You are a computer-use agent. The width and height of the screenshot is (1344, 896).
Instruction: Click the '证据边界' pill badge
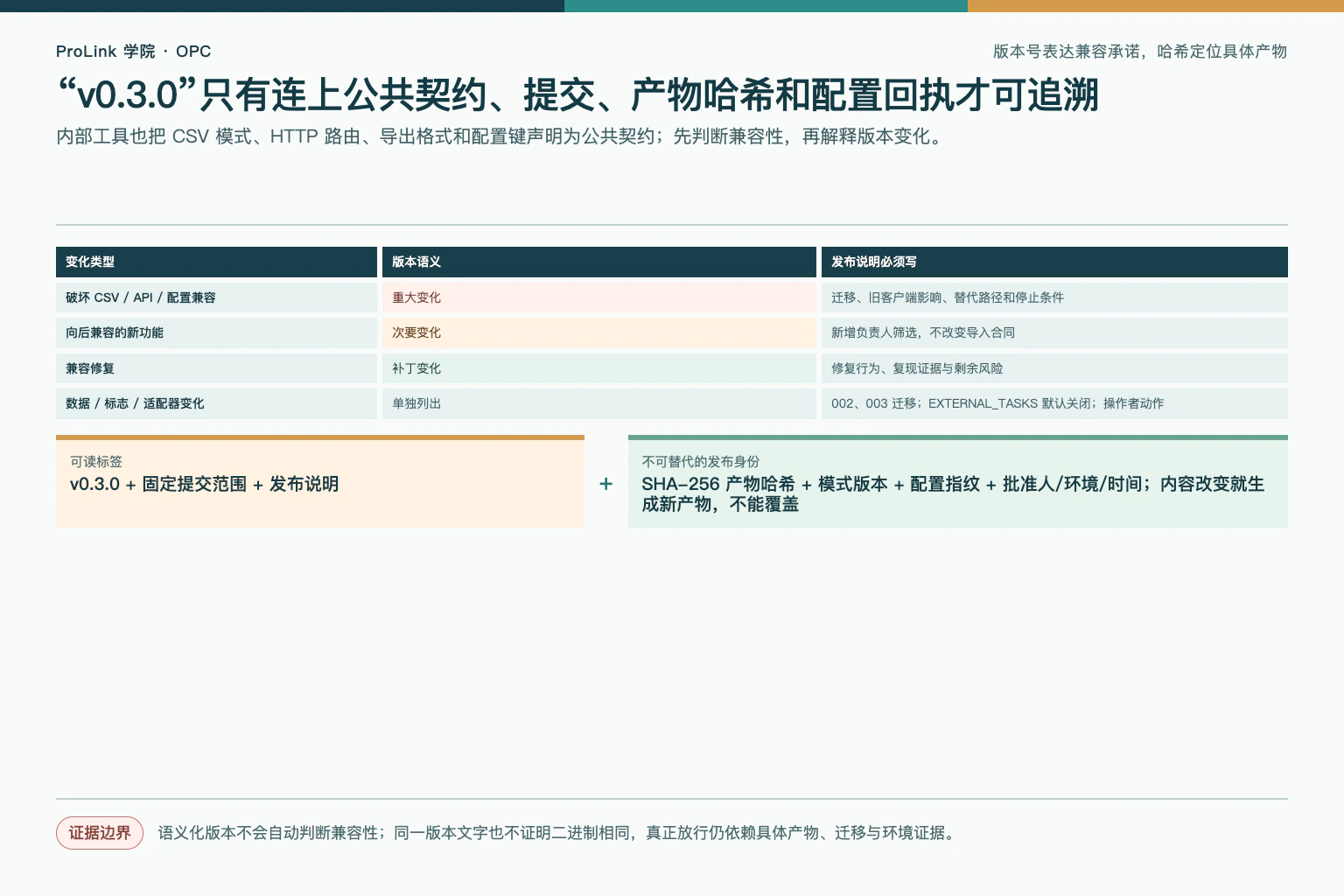pos(100,833)
